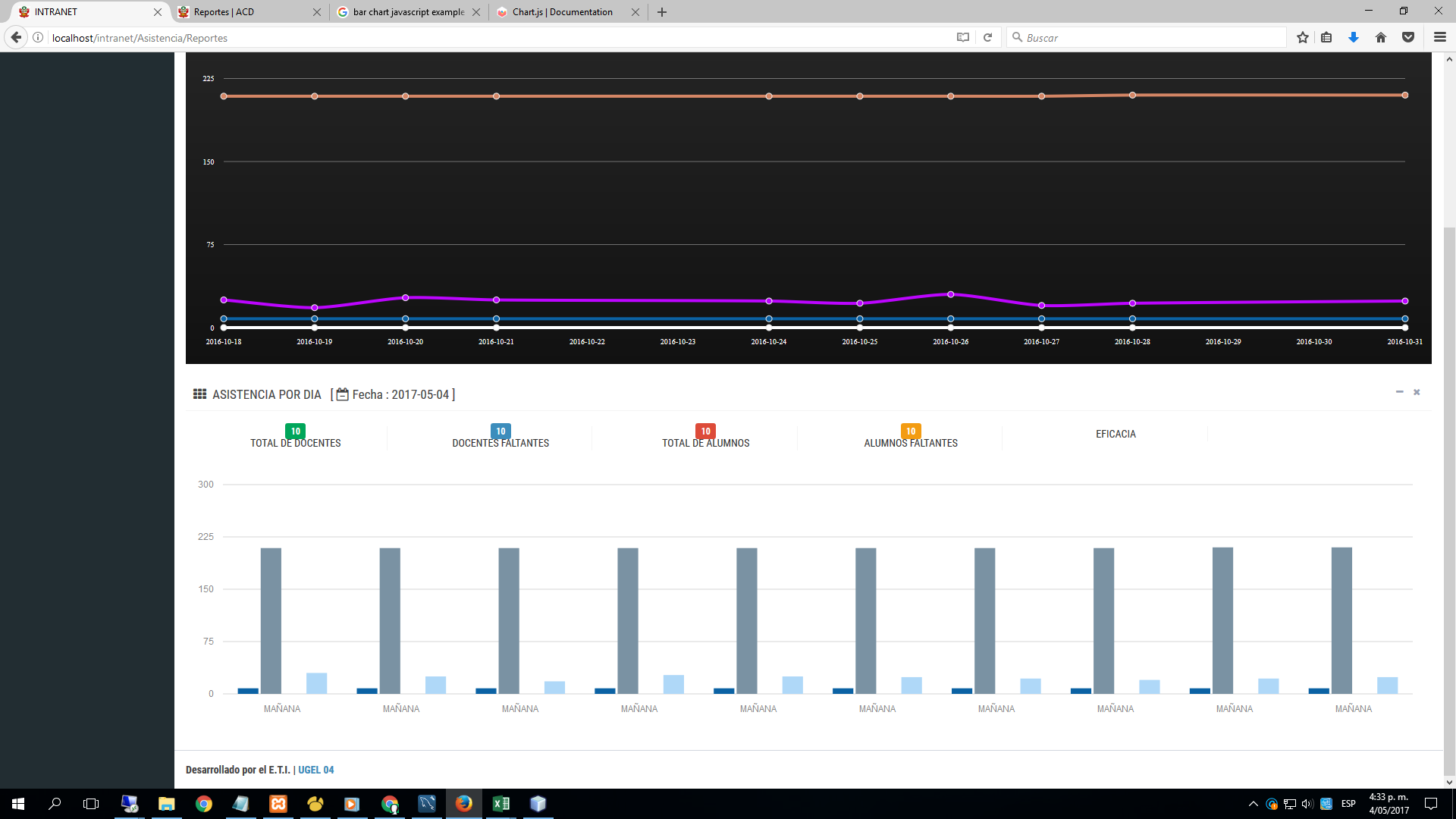The image size is (1456, 819).
Task: Open site information icon in address bar
Action: 38,37
